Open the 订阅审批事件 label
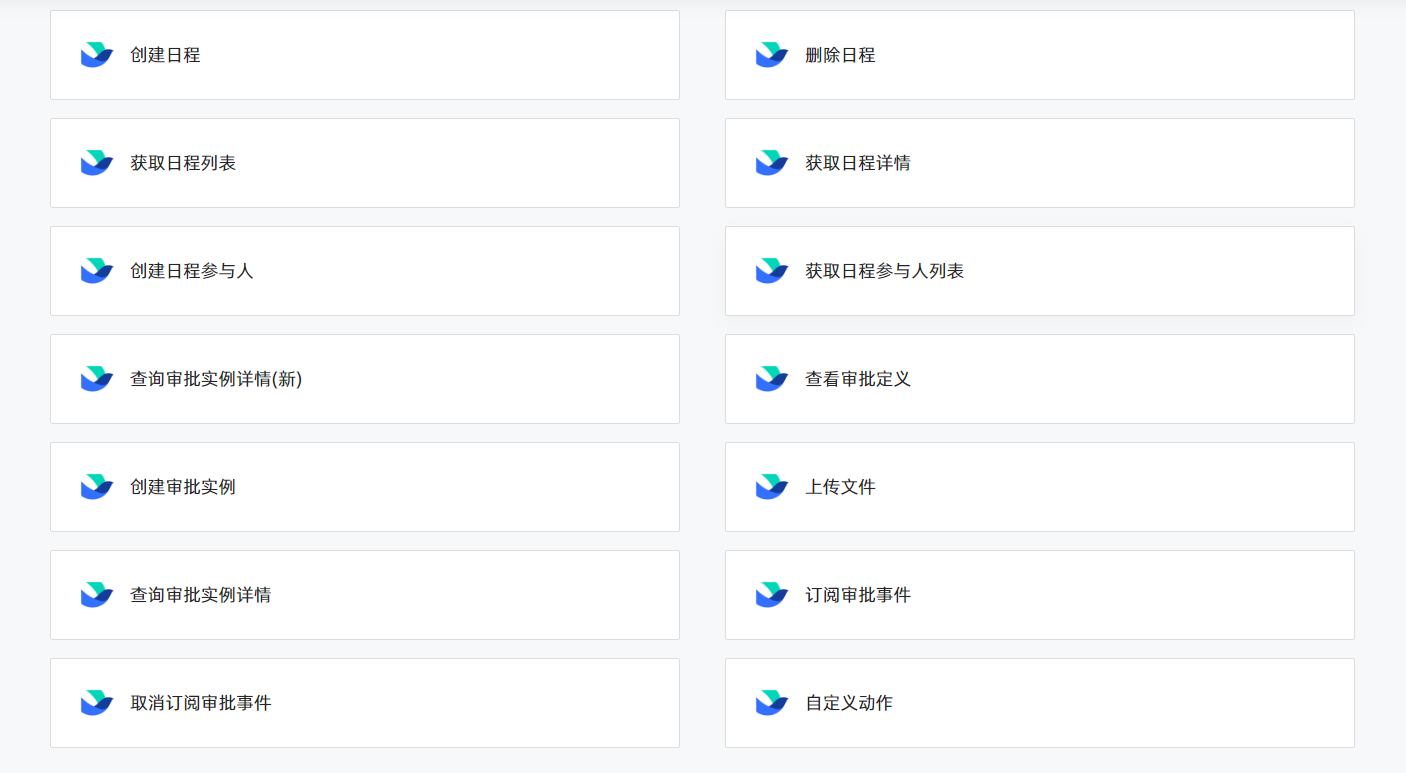1406x773 pixels. coord(858,595)
